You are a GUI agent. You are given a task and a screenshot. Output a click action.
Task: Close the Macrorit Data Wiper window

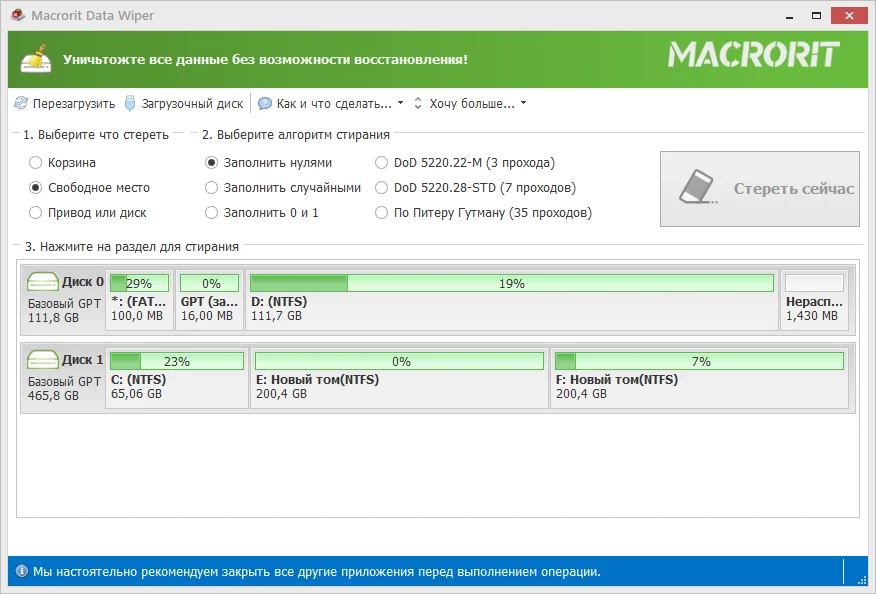click(x=849, y=16)
